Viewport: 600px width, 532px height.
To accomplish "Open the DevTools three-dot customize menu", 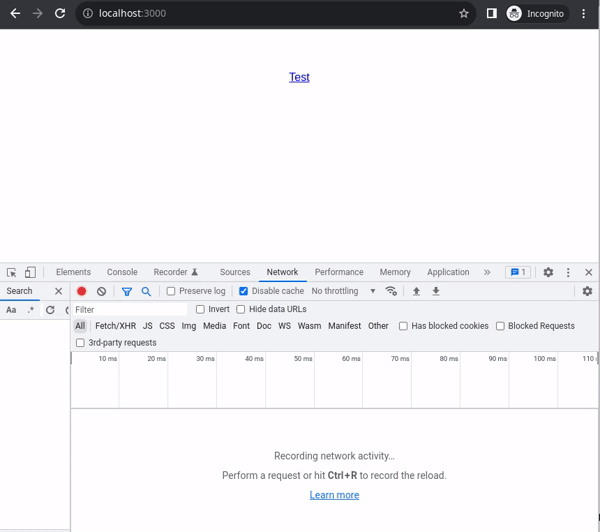I will coord(568,272).
